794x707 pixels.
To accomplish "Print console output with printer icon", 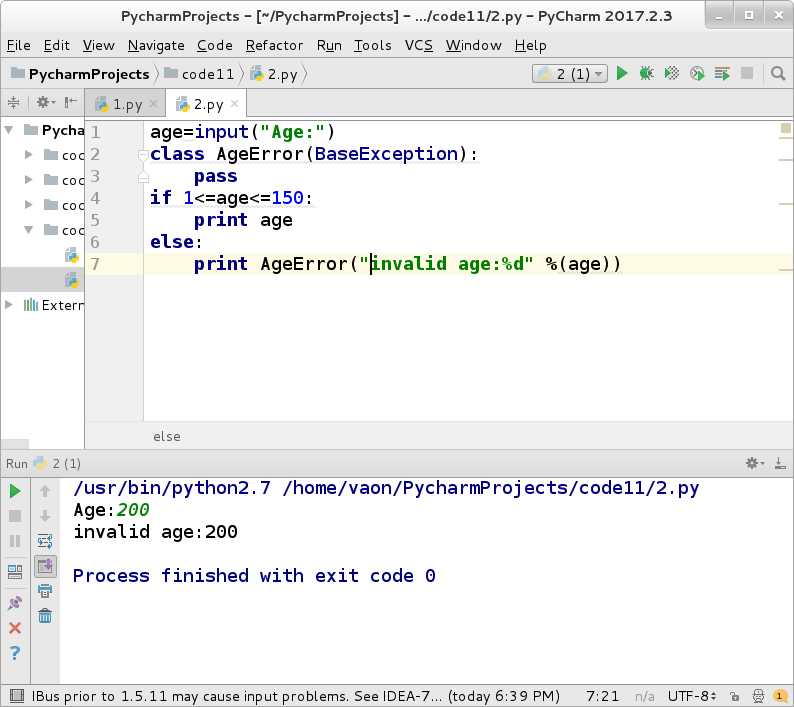I will [45, 591].
